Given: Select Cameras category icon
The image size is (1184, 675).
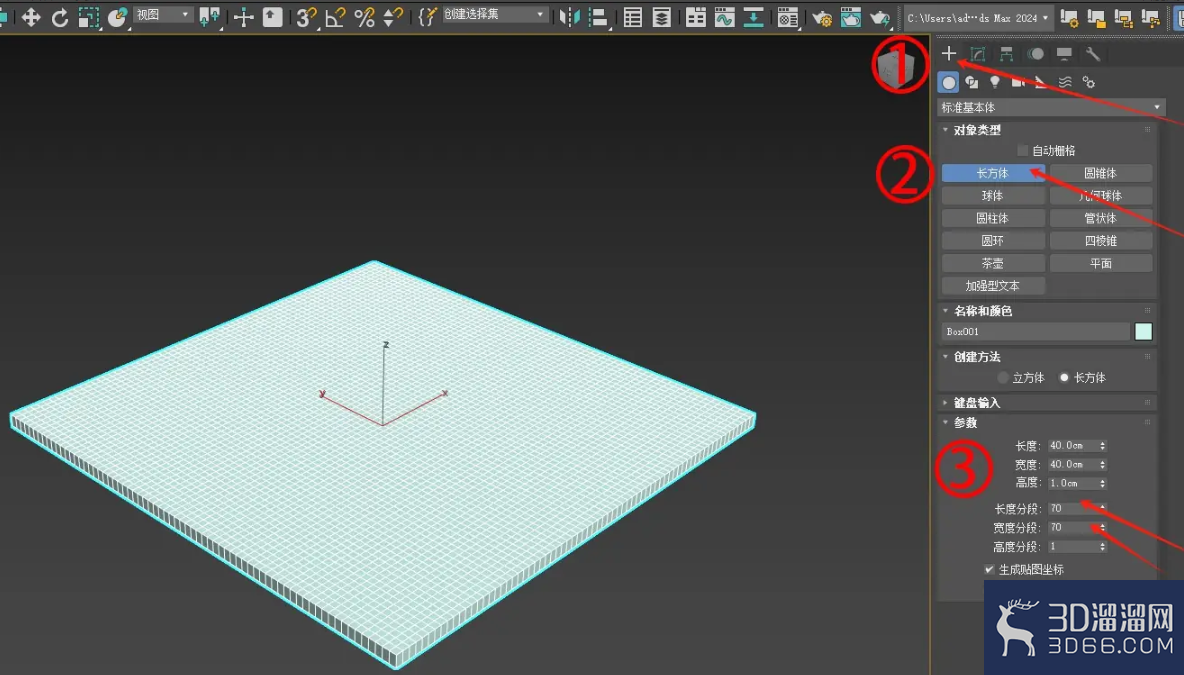Looking at the screenshot, I should [1019, 82].
